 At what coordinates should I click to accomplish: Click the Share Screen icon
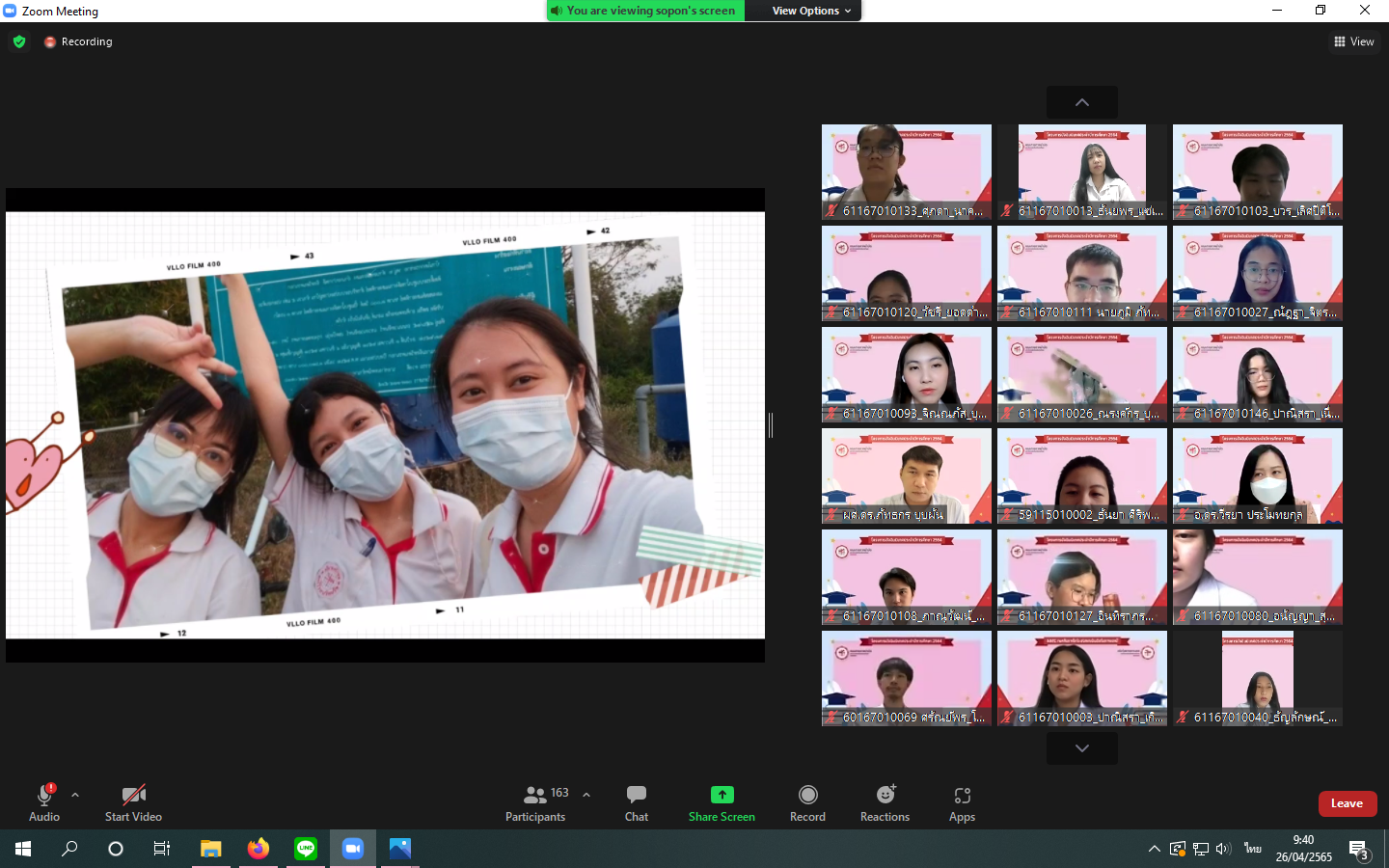722,795
